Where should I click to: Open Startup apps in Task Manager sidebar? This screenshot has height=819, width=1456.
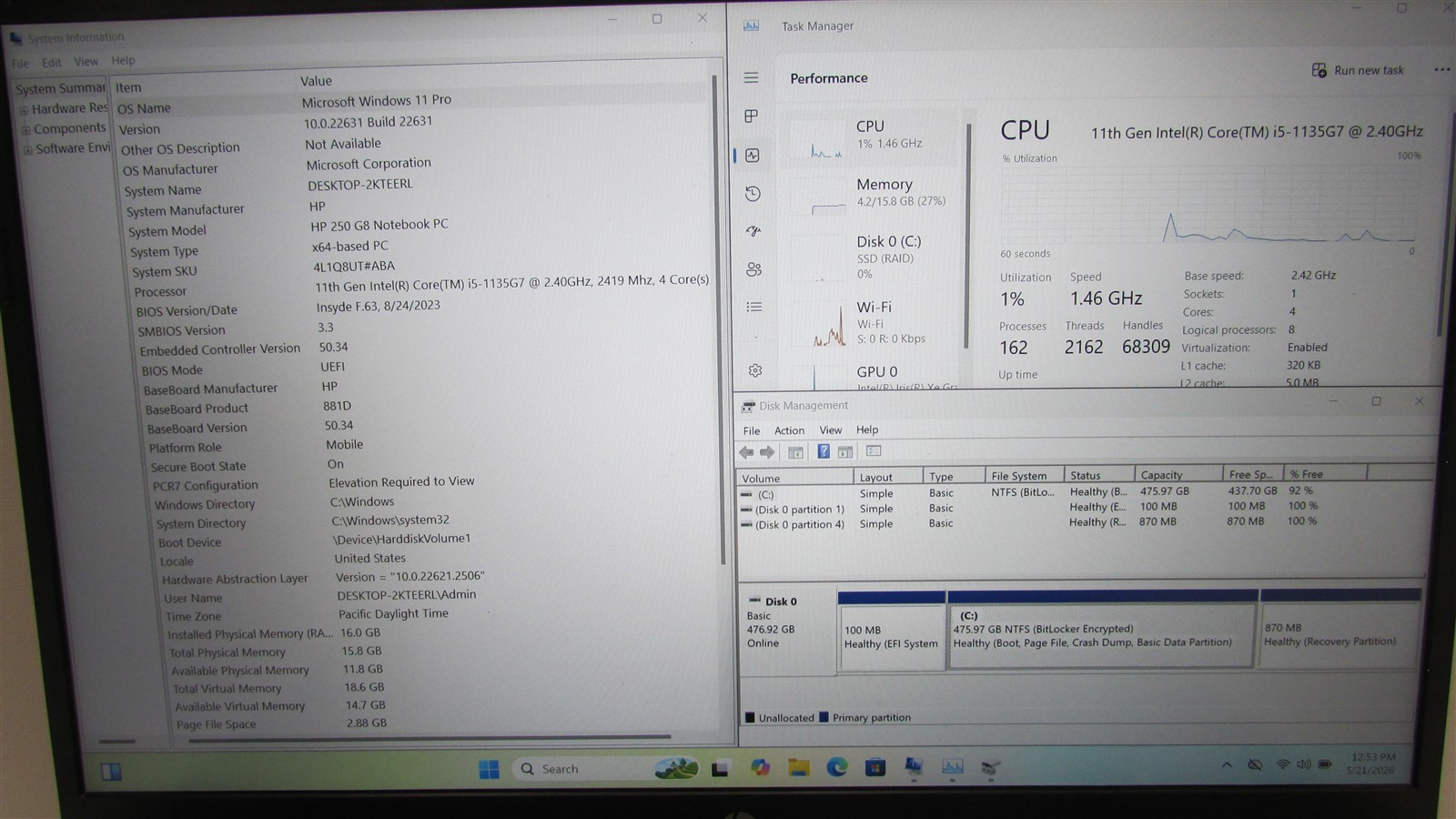click(753, 231)
